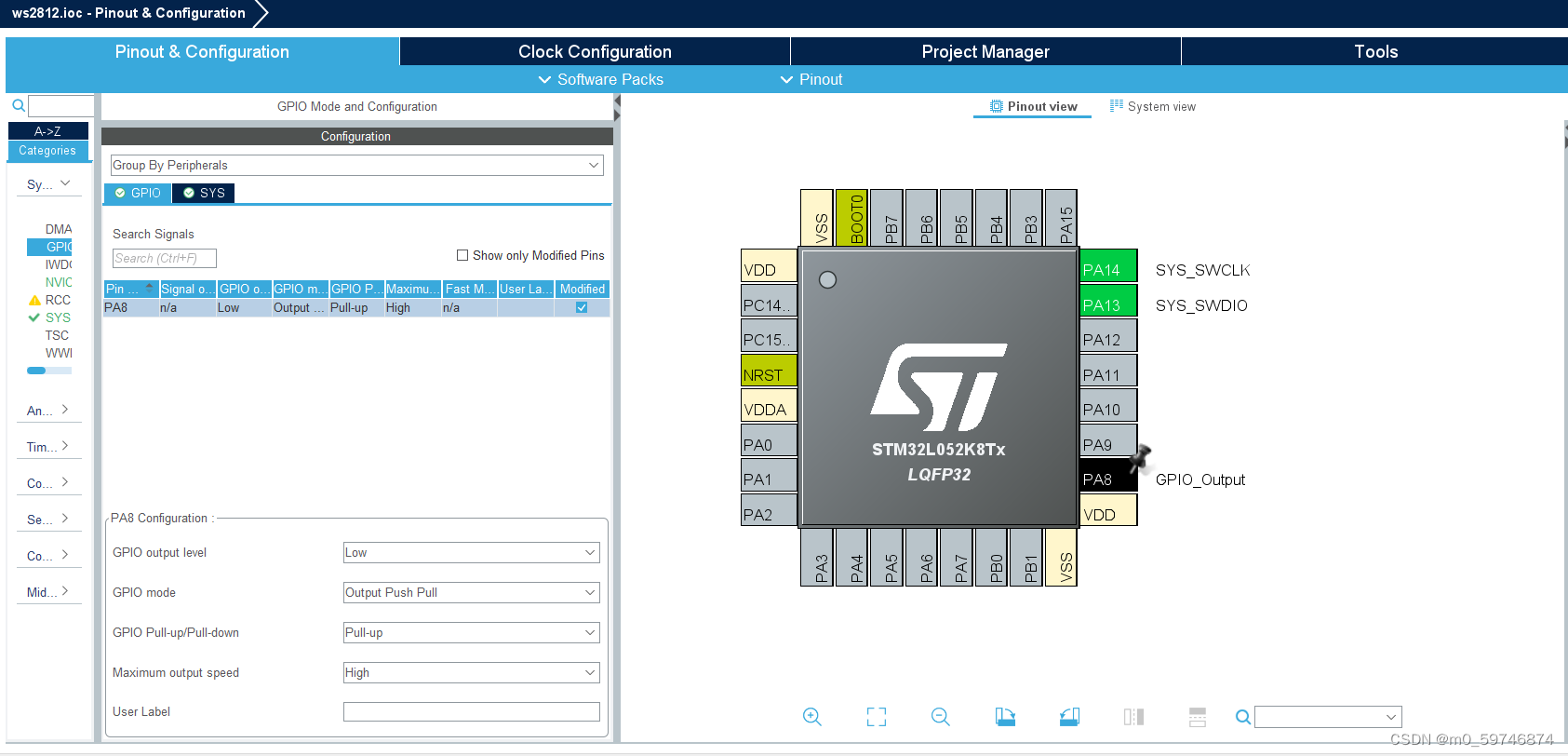Select the PB0 pin on chip
The height and width of the screenshot is (756, 1568).
tap(991, 558)
